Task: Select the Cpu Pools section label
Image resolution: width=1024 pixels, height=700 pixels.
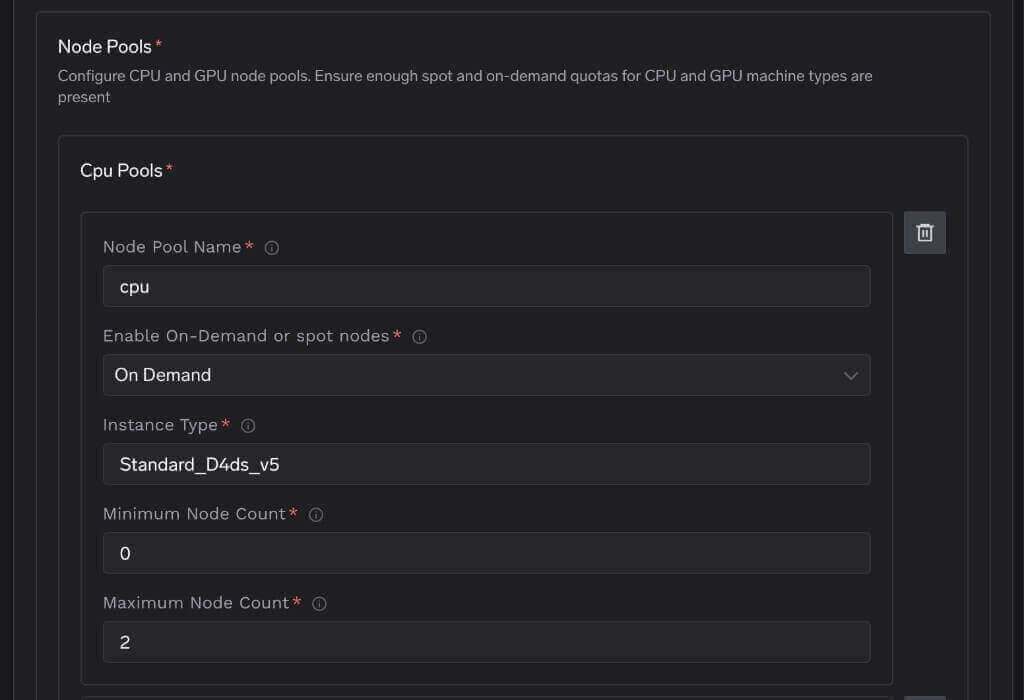Action: (122, 170)
